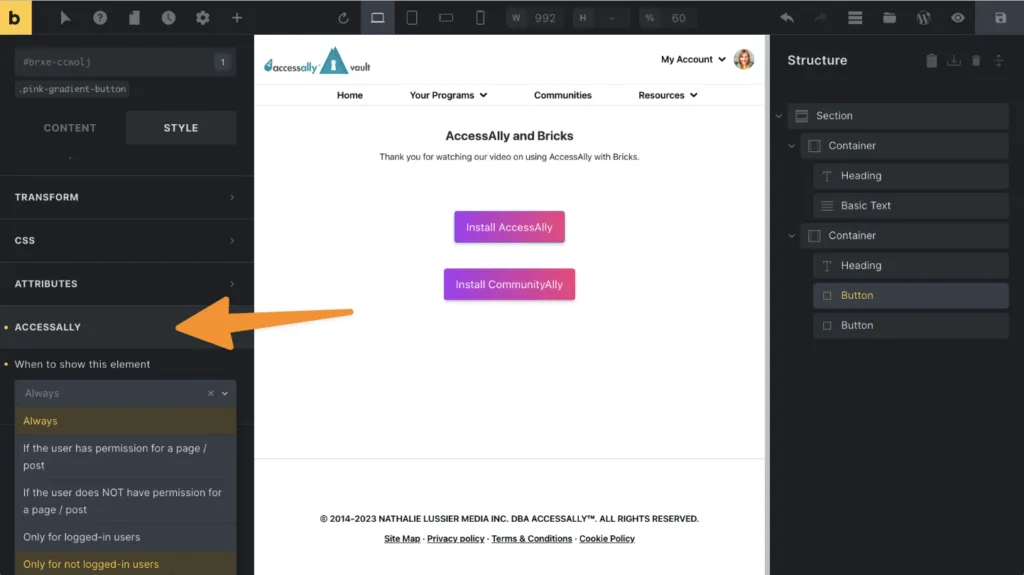Click the user avatar picture
Image resolution: width=1024 pixels, height=575 pixels.
coord(744,59)
